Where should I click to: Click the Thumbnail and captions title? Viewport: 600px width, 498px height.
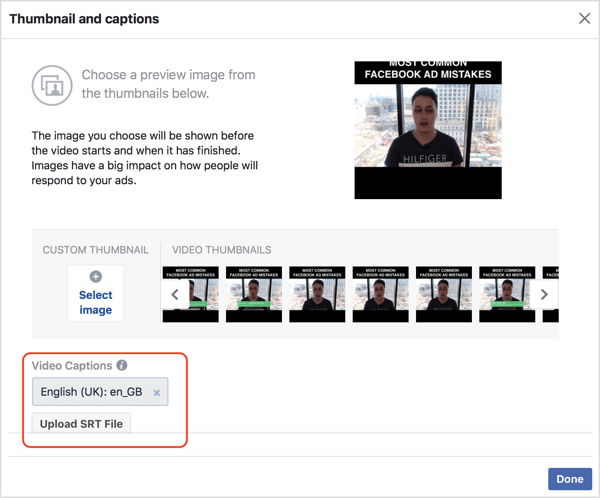84,19
